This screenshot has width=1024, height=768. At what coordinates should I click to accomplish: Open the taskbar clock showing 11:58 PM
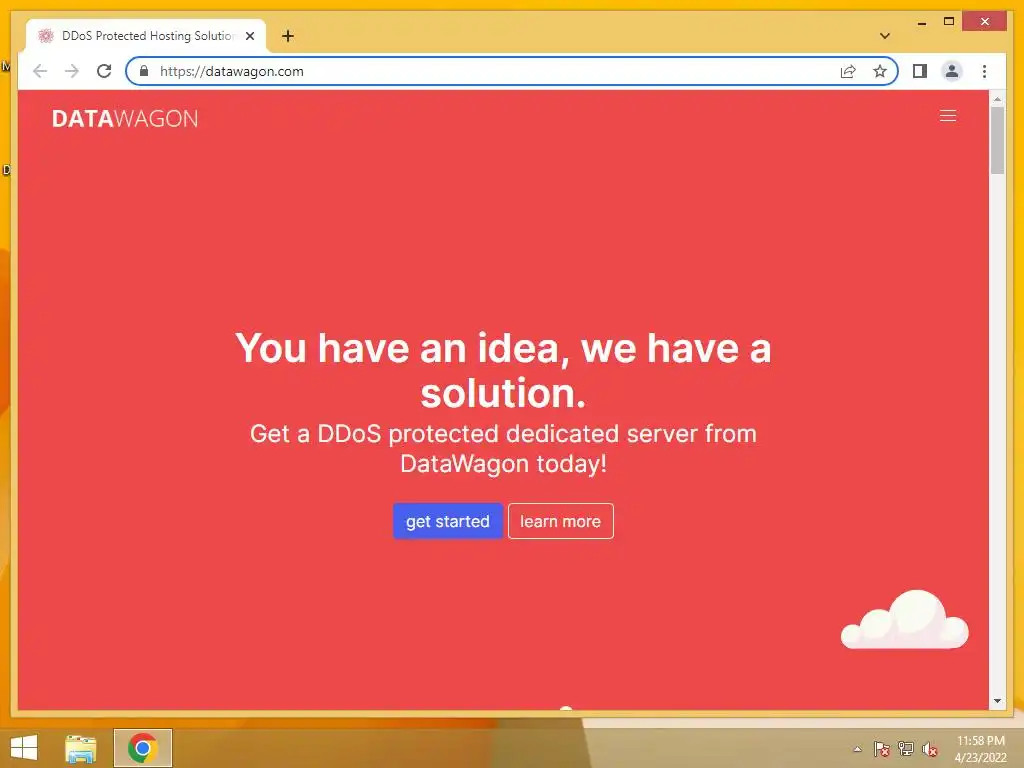[x=980, y=749]
